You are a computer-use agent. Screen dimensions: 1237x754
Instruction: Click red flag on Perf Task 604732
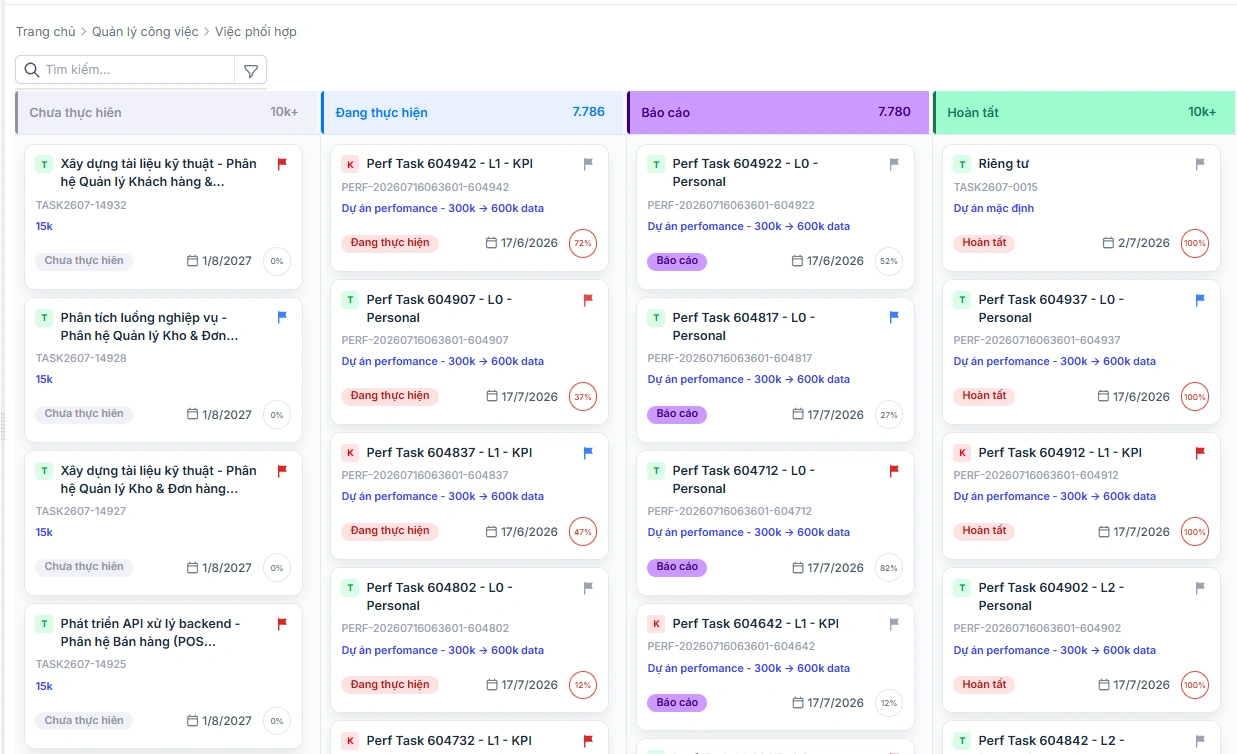(x=588, y=740)
